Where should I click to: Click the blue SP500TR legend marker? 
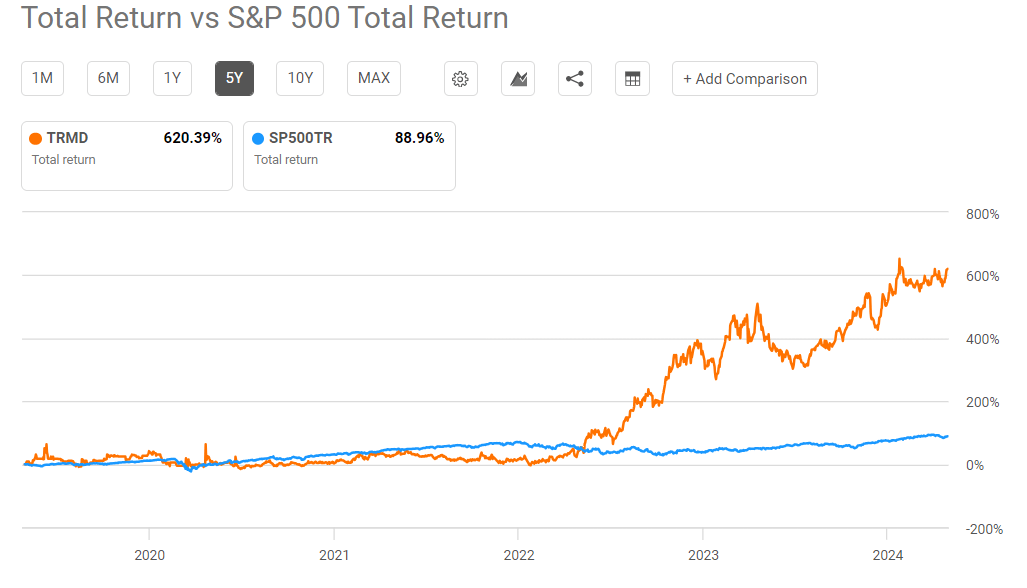(x=258, y=138)
